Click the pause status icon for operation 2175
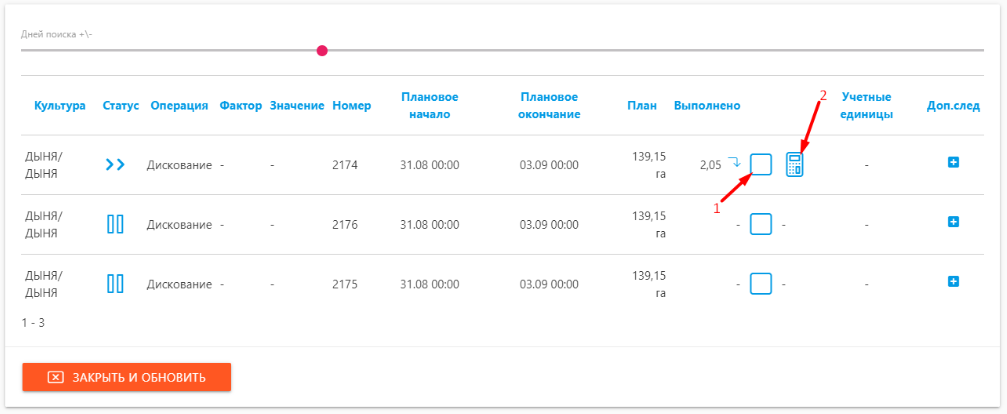 click(115, 283)
